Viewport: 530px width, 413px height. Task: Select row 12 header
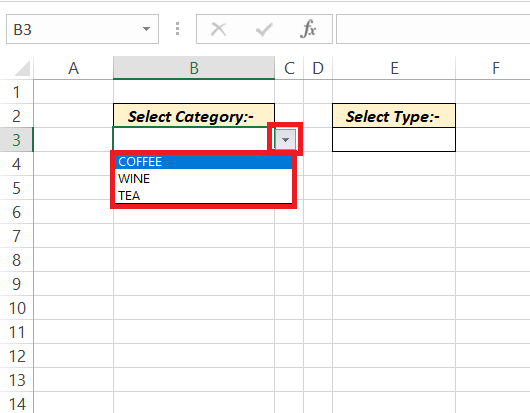click(17, 356)
